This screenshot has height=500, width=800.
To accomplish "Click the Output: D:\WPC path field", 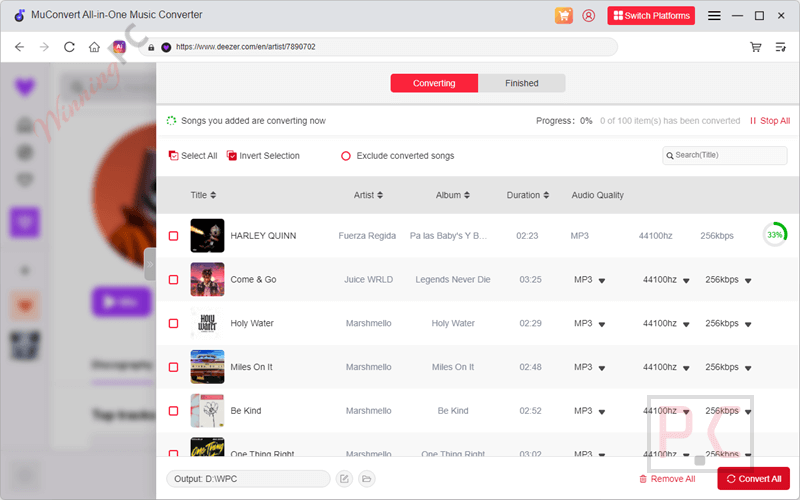I will 248,479.
